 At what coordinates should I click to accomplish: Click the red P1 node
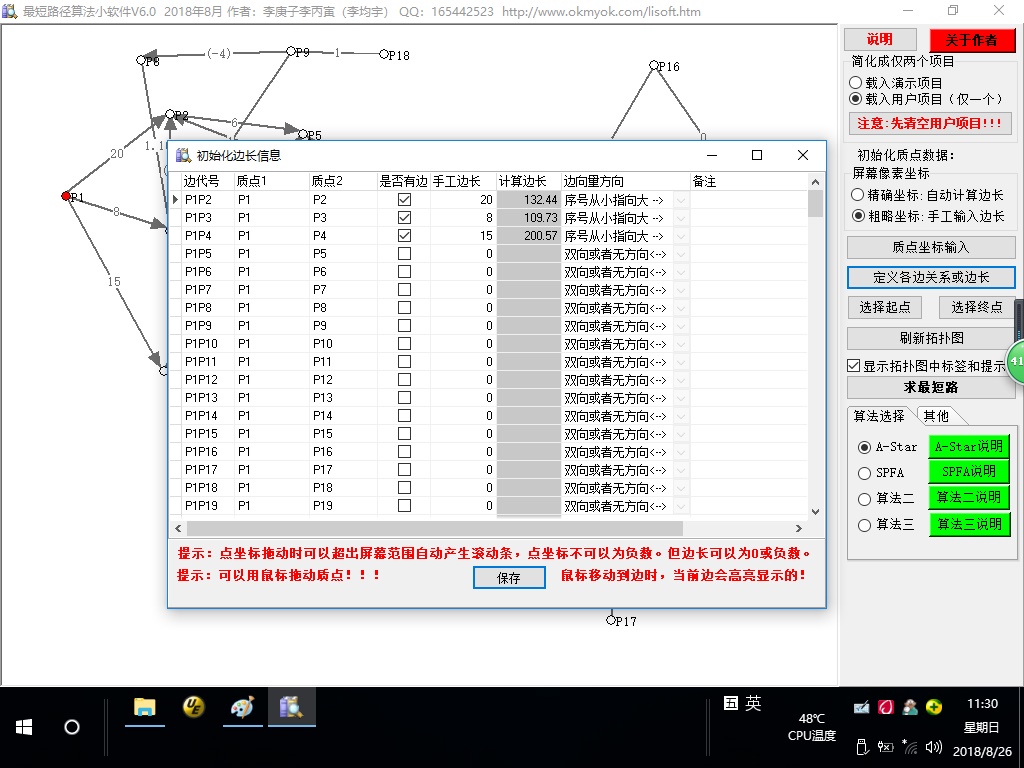click(66, 196)
